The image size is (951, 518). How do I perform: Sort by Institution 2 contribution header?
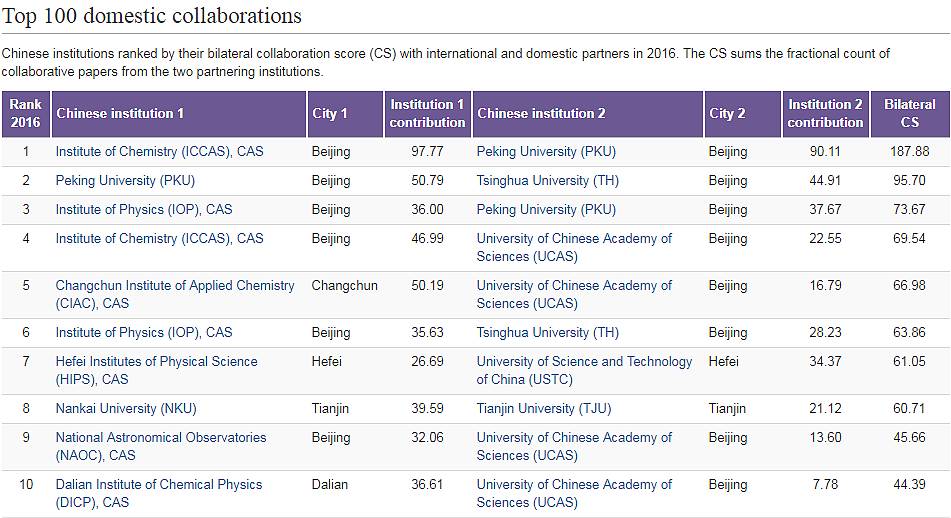click(x=825, y=113)
